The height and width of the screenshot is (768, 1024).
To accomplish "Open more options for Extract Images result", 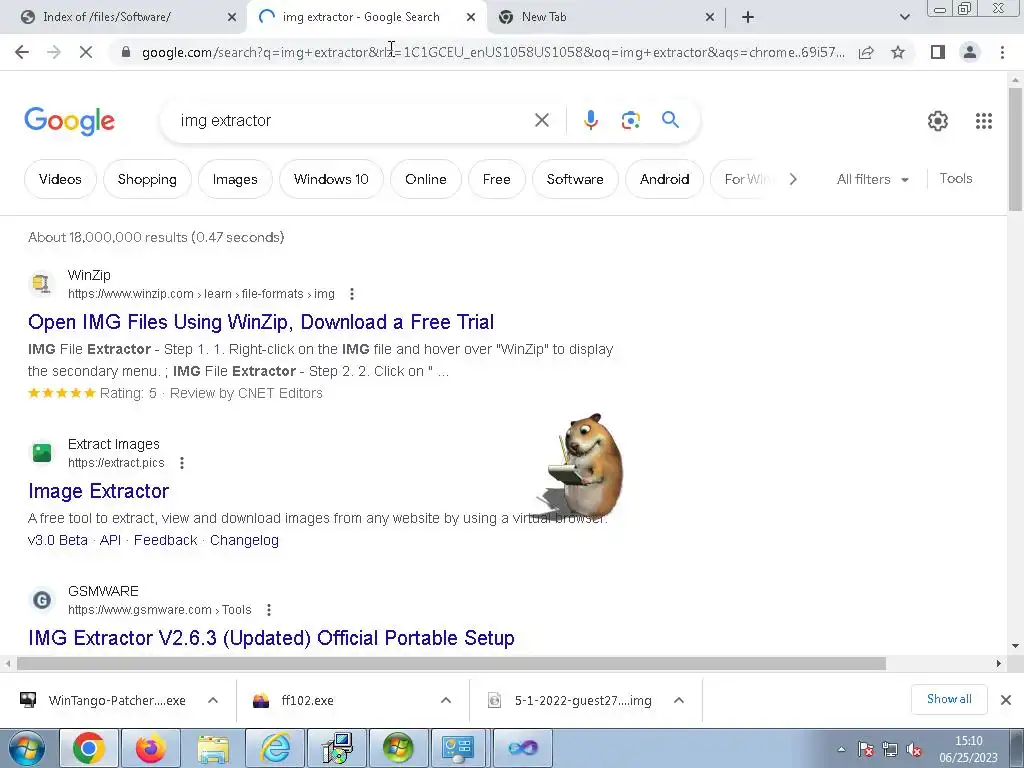I will click(x=182, y=463).
